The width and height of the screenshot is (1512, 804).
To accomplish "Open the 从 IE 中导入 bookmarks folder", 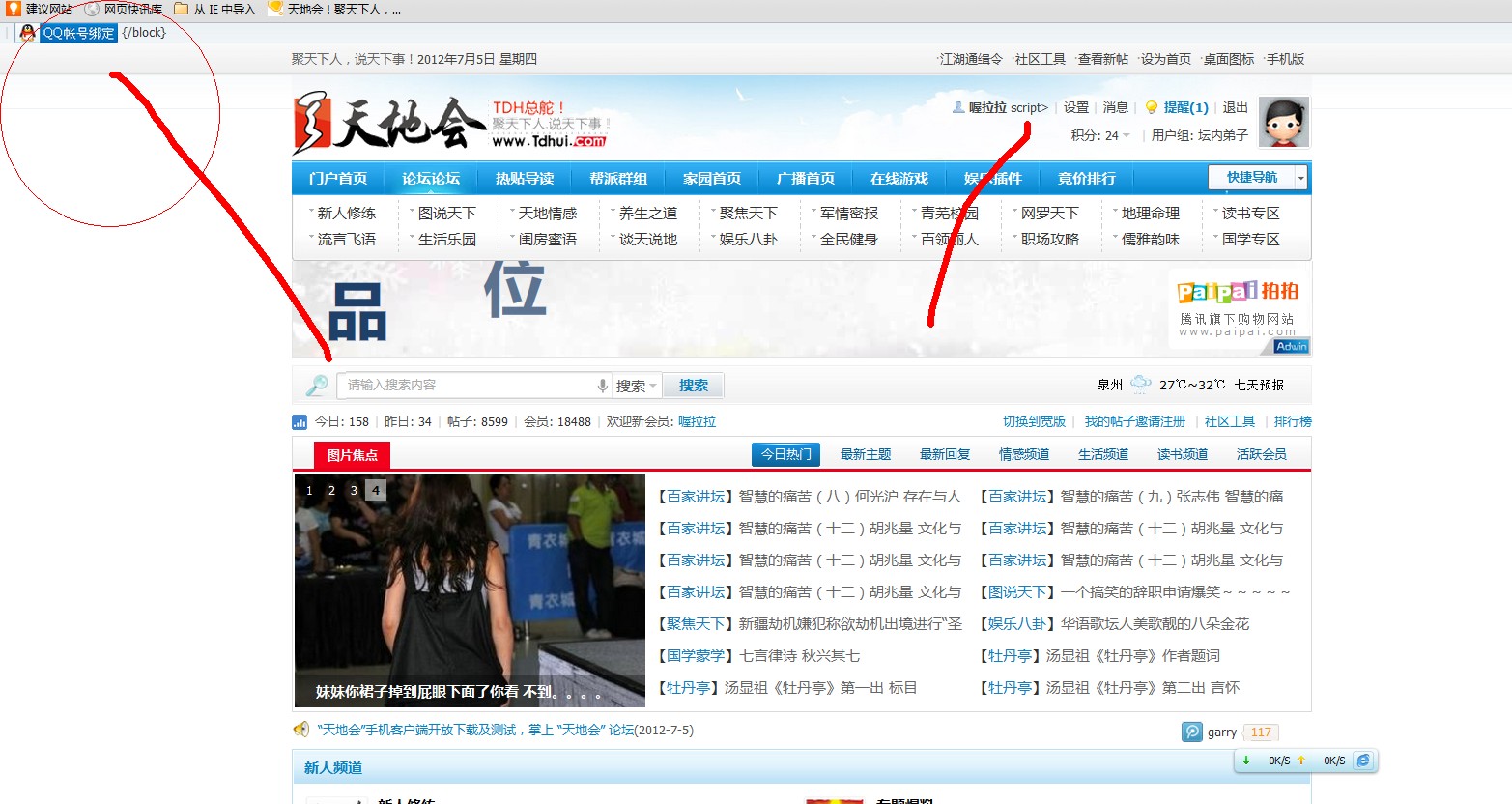I will click(x=214, y=9).
